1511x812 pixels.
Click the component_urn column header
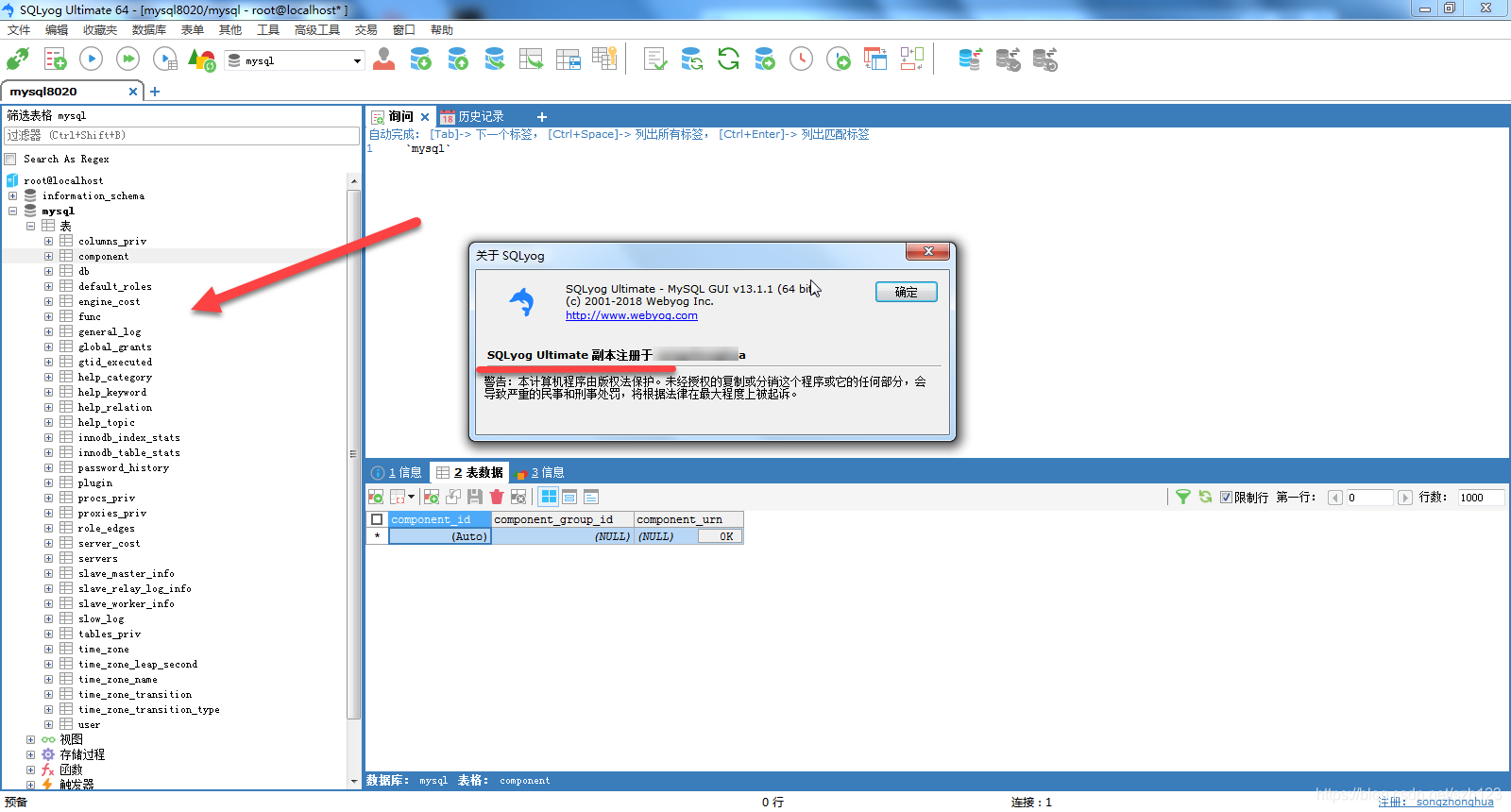pos(688,519)
